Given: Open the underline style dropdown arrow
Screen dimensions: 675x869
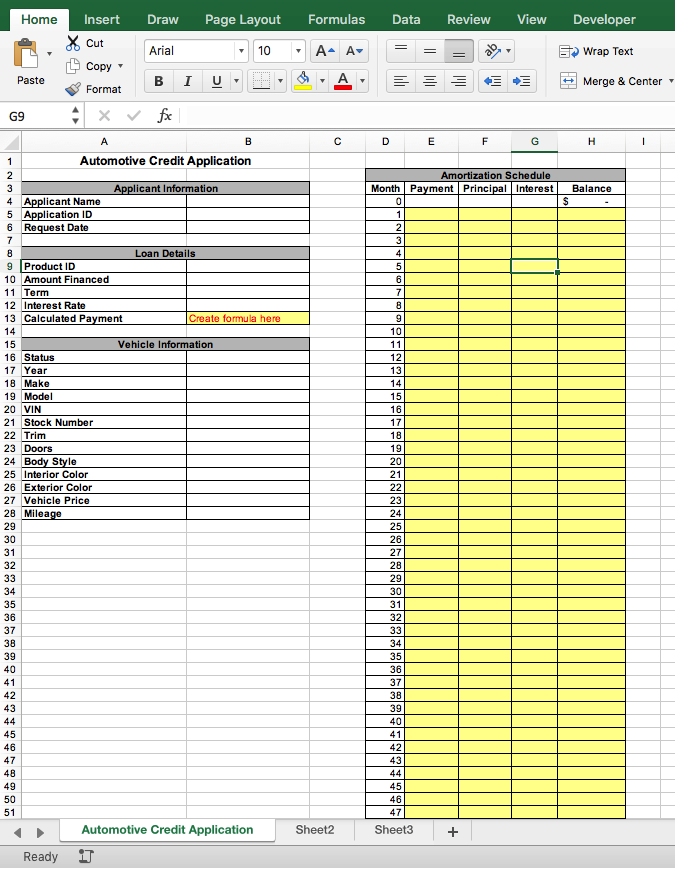Looking at the screenshot, I should pos(237,81).
